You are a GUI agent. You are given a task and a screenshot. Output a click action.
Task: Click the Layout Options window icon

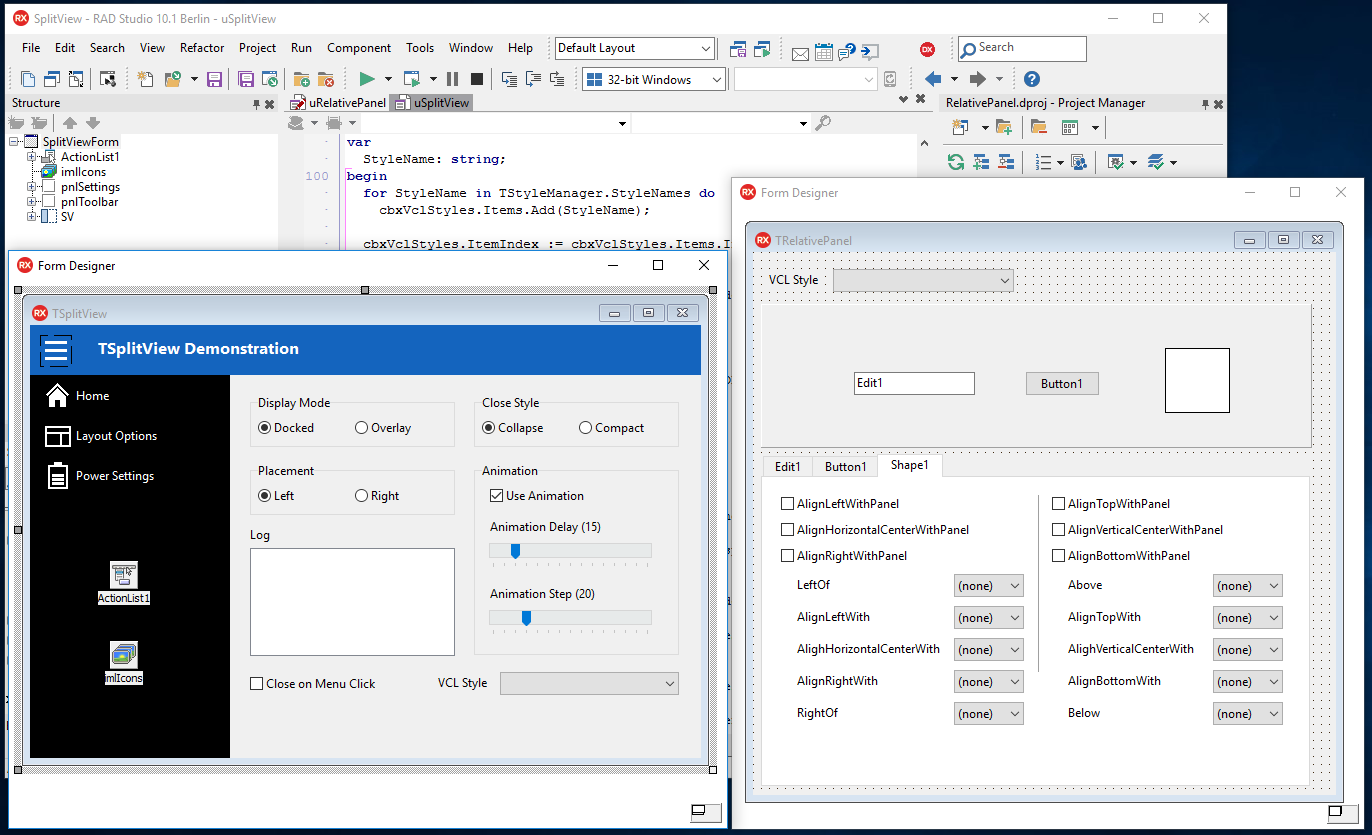pos(57,436)
